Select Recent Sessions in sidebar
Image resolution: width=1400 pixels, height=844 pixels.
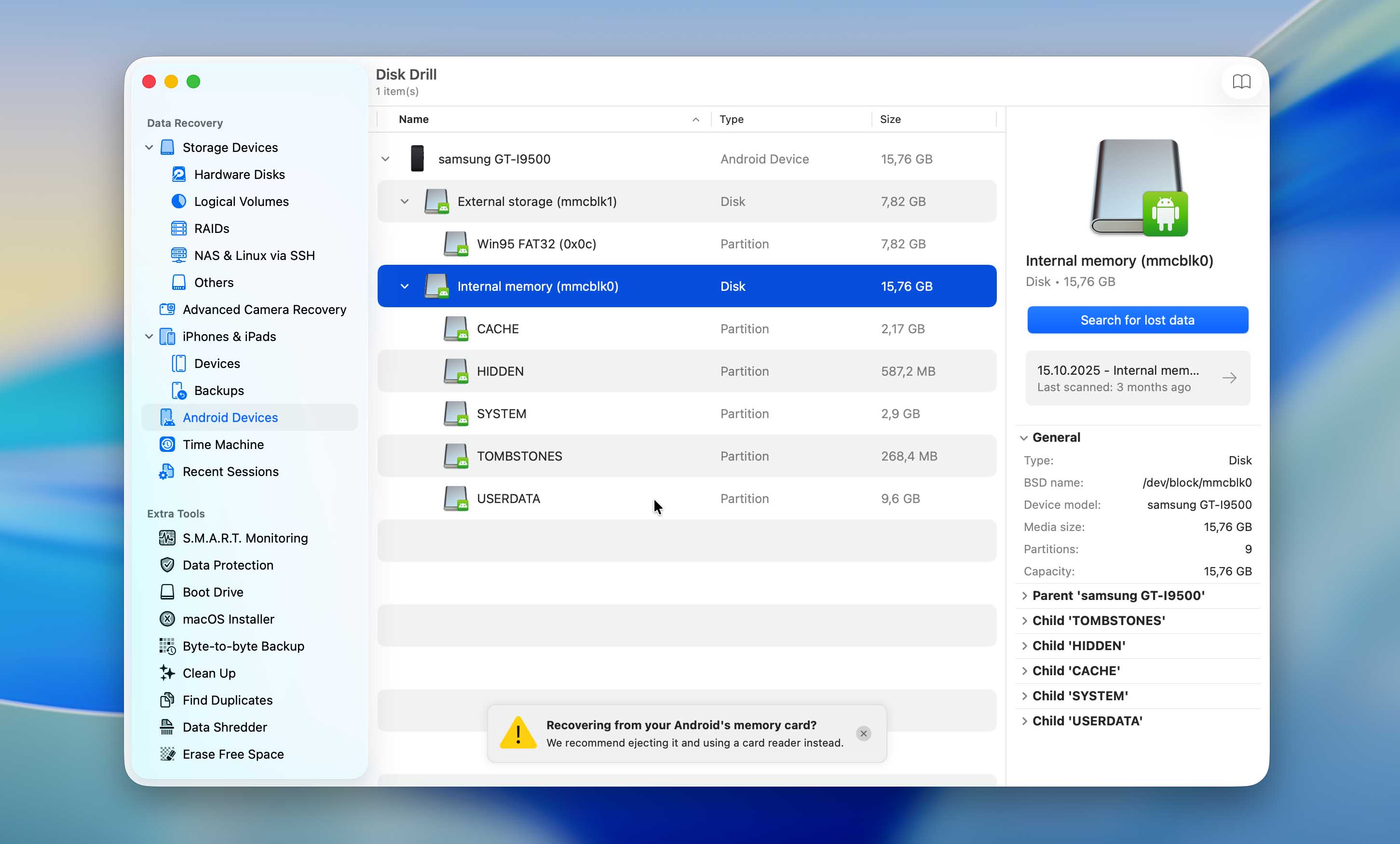(x=230, y=472)
